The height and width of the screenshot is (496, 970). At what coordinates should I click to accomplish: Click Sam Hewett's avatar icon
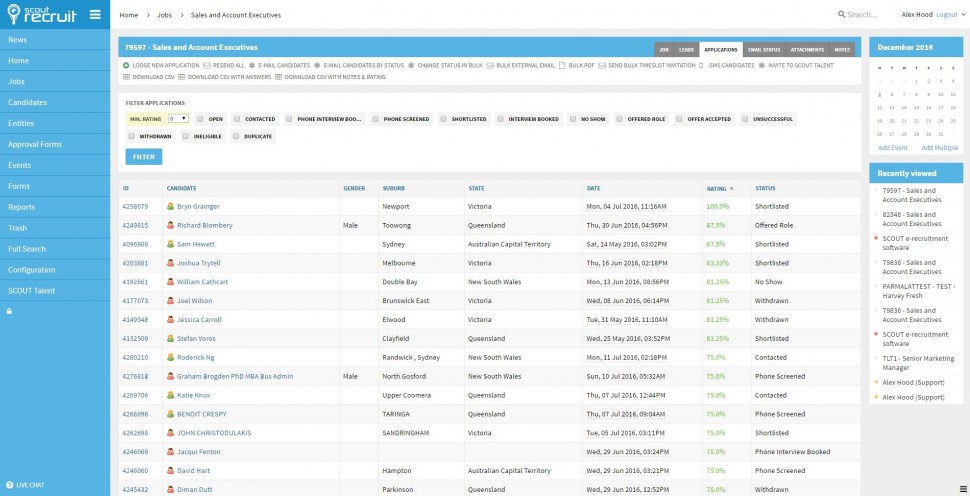pyautogui.click(x=170, y=244)
